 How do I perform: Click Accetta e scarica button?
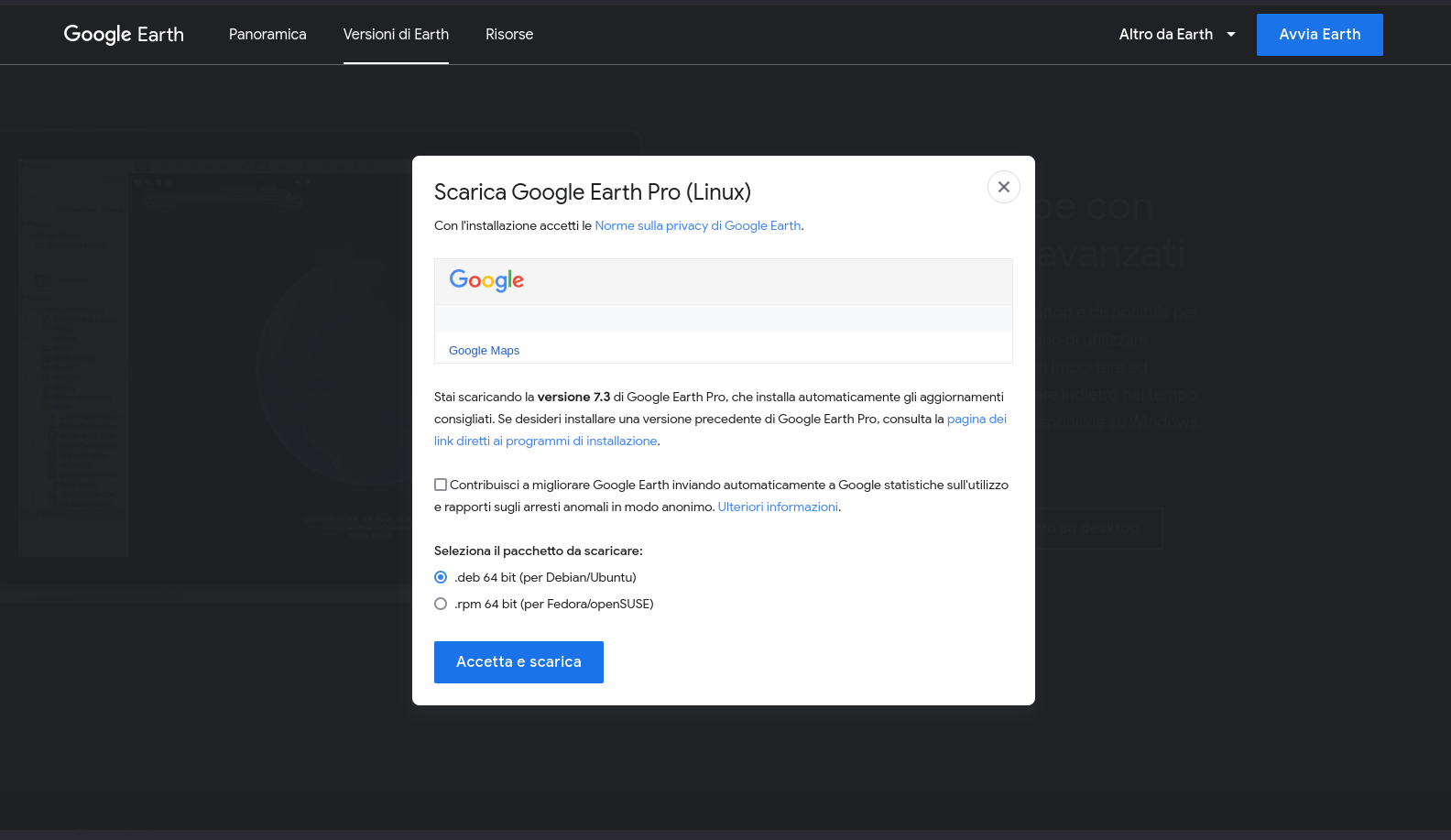(x=518, y=662)
